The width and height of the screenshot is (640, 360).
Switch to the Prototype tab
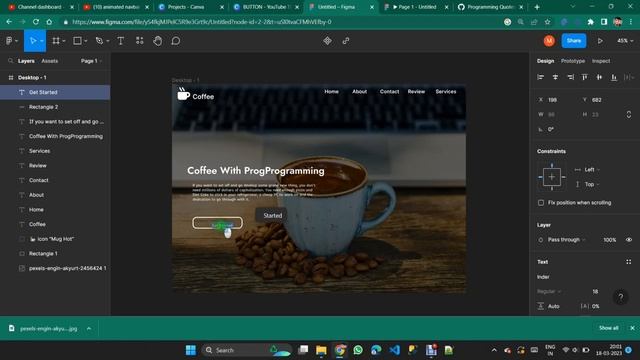click(573, 61)
